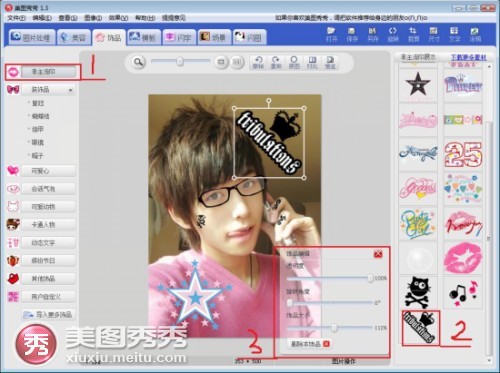The height and width of the screenshot is (373, 500).
Task: Click the 饰品大小 size slider
Action: point(329,328)
